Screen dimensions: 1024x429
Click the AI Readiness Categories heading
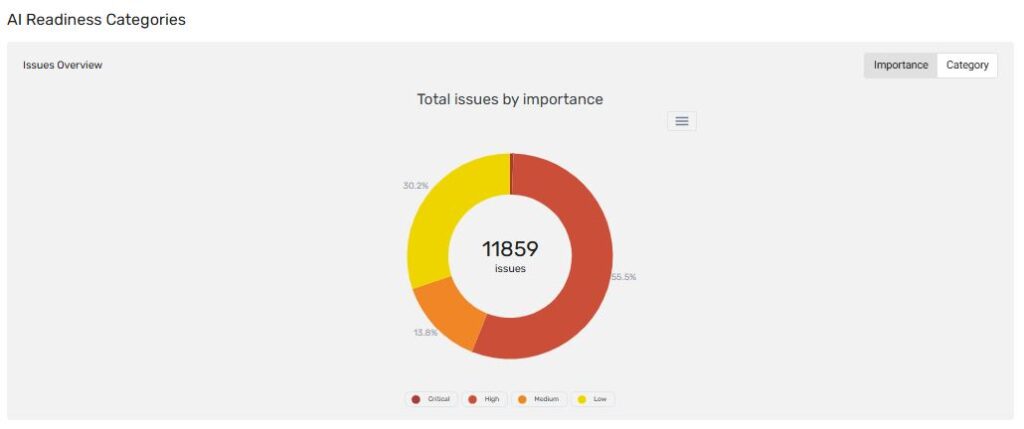point(96,19)
